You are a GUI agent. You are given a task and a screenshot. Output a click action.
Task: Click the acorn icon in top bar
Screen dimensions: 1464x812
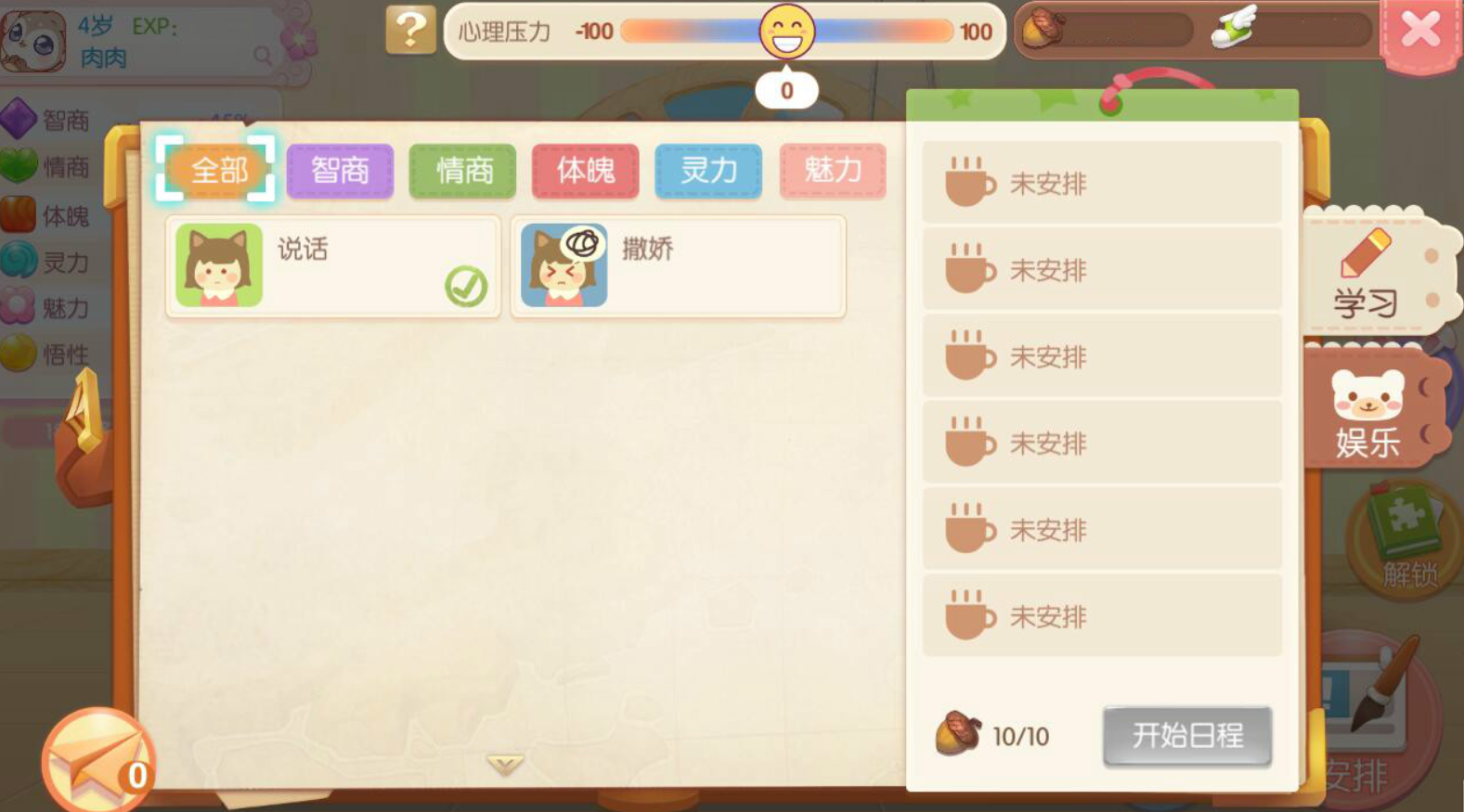coord(1043,29)
